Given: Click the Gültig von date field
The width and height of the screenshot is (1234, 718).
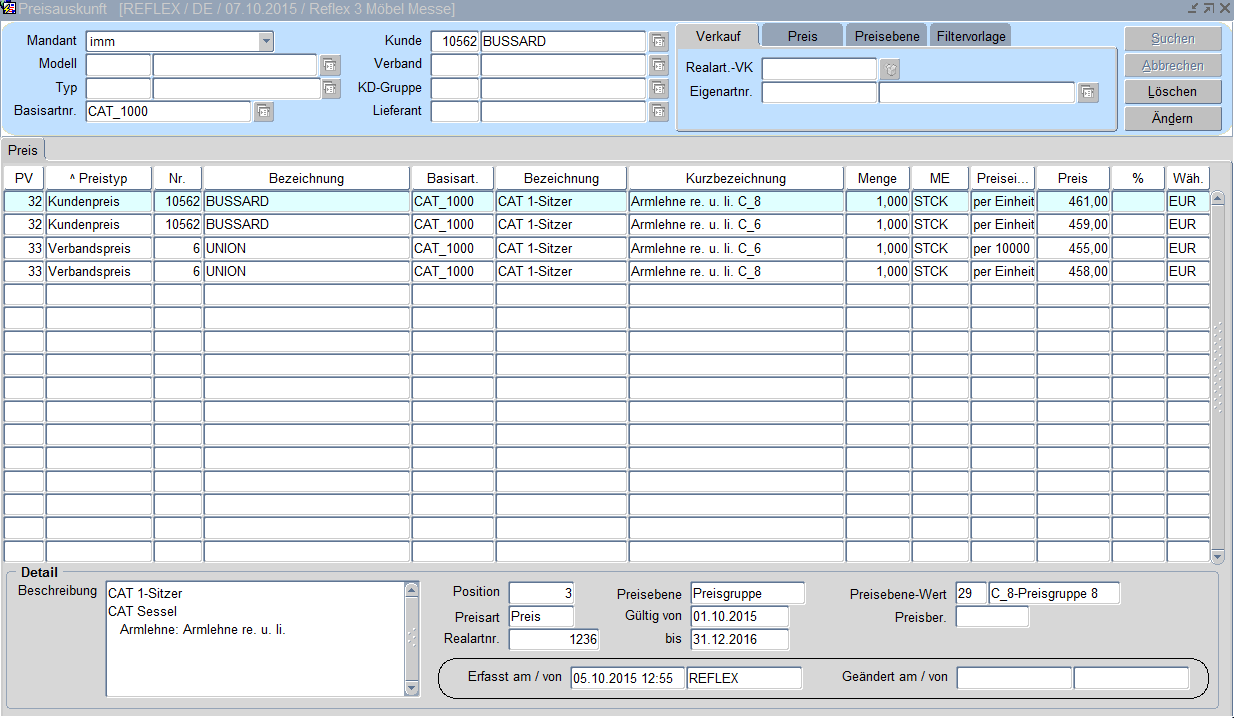Looking at the screenshot, I should click(x=739, y=616).
